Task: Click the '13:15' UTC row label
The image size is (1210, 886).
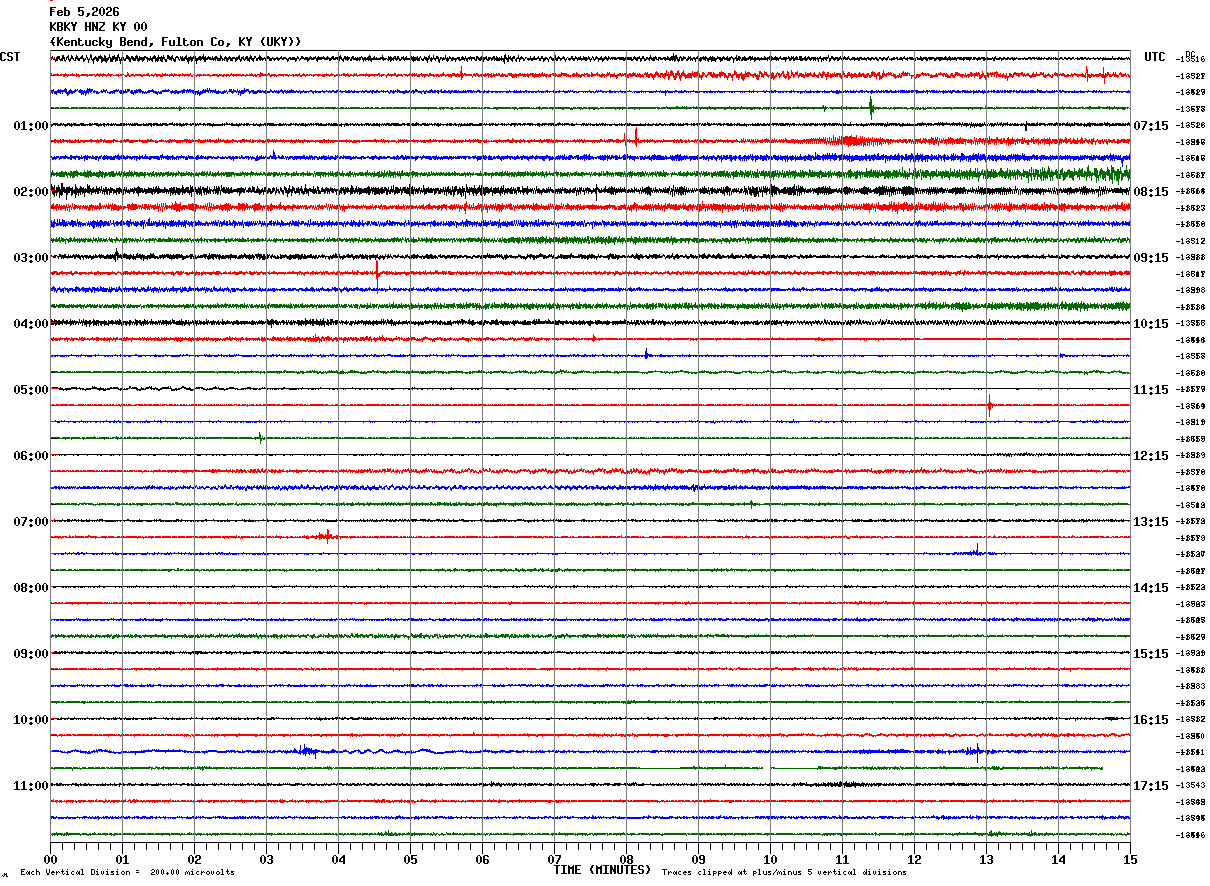Action: click(x=1151, y=521)
